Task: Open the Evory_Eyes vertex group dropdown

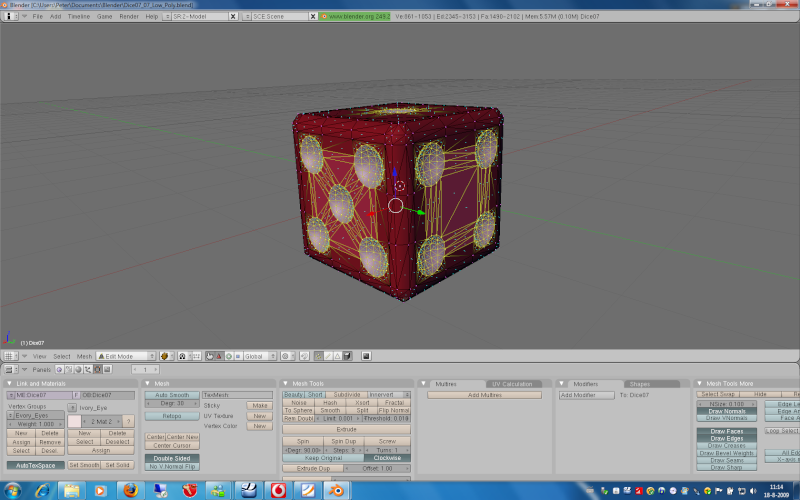Action: tap(11, 416)
